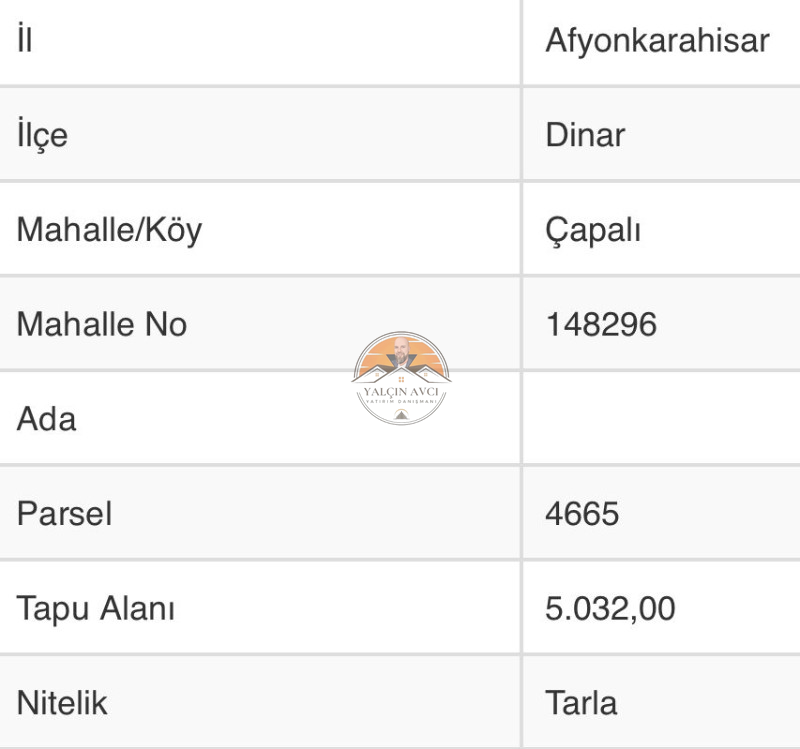Click the Mahalle No value 148296
This screenshot has height=749, width=800.
(x=601, y=324)
